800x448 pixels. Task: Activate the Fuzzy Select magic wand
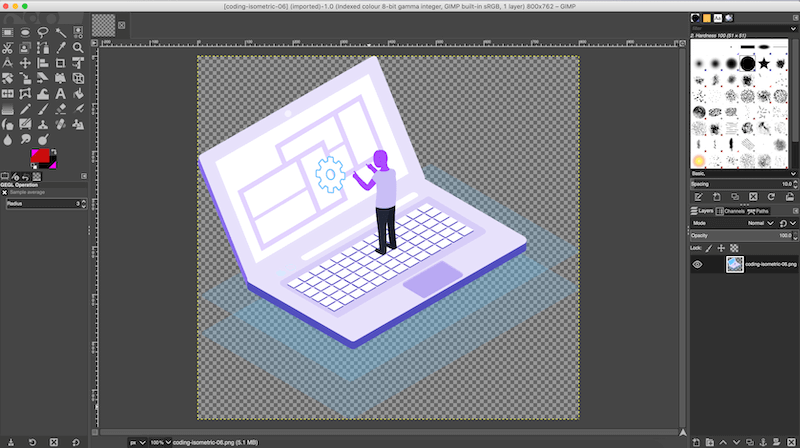tap(60, 32)
